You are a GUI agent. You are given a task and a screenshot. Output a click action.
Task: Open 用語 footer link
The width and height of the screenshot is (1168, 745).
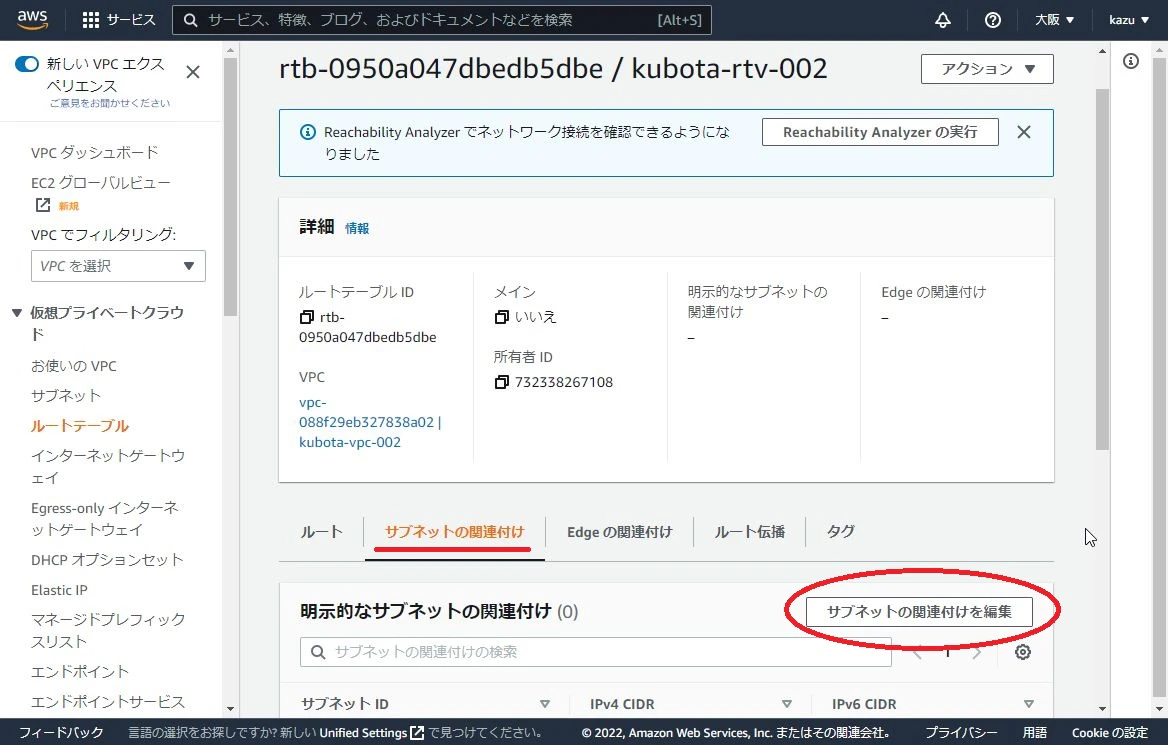[x=1035, y=733]
